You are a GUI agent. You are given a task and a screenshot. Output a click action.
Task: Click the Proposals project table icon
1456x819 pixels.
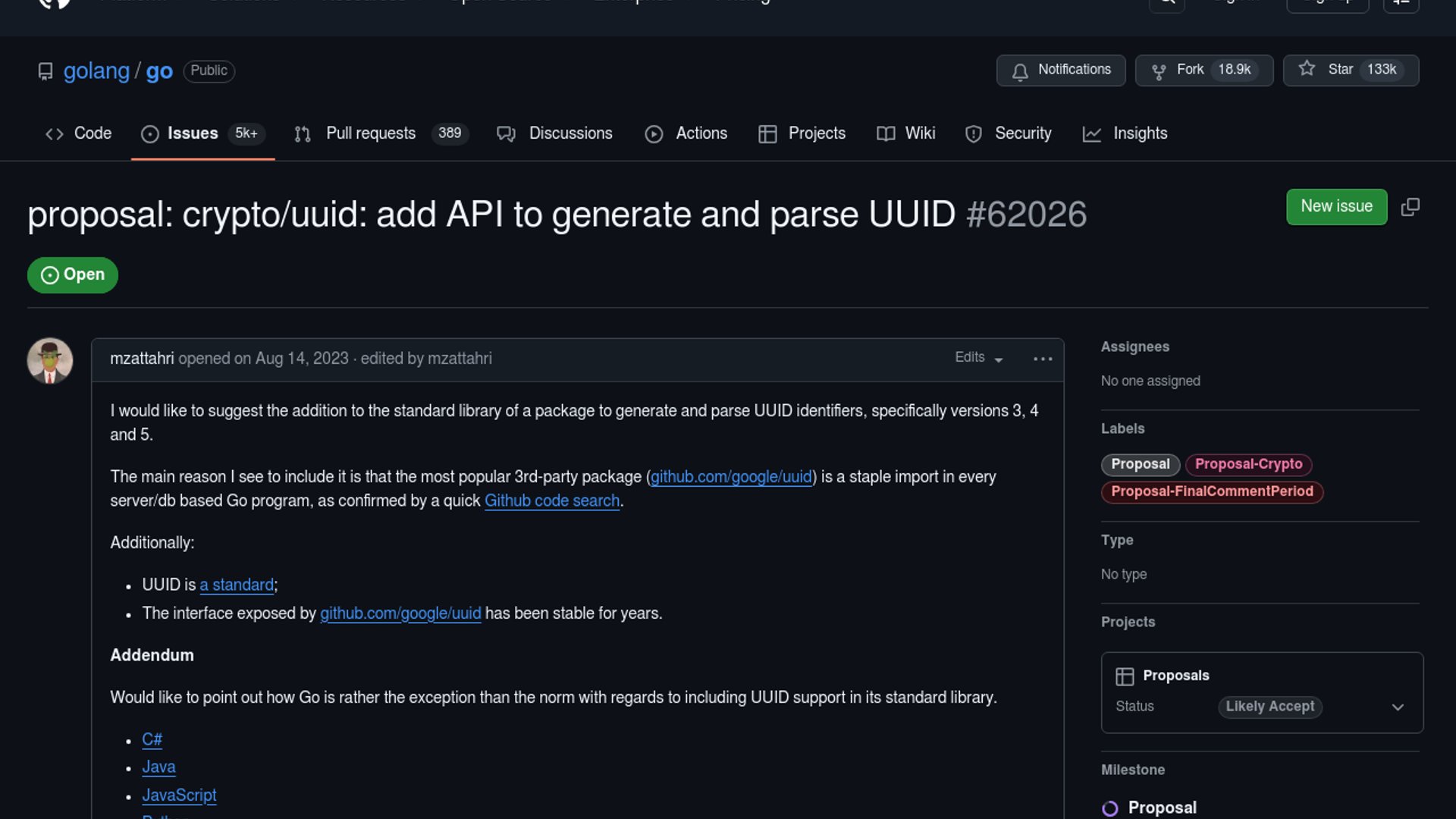(x=1125, y=676)
